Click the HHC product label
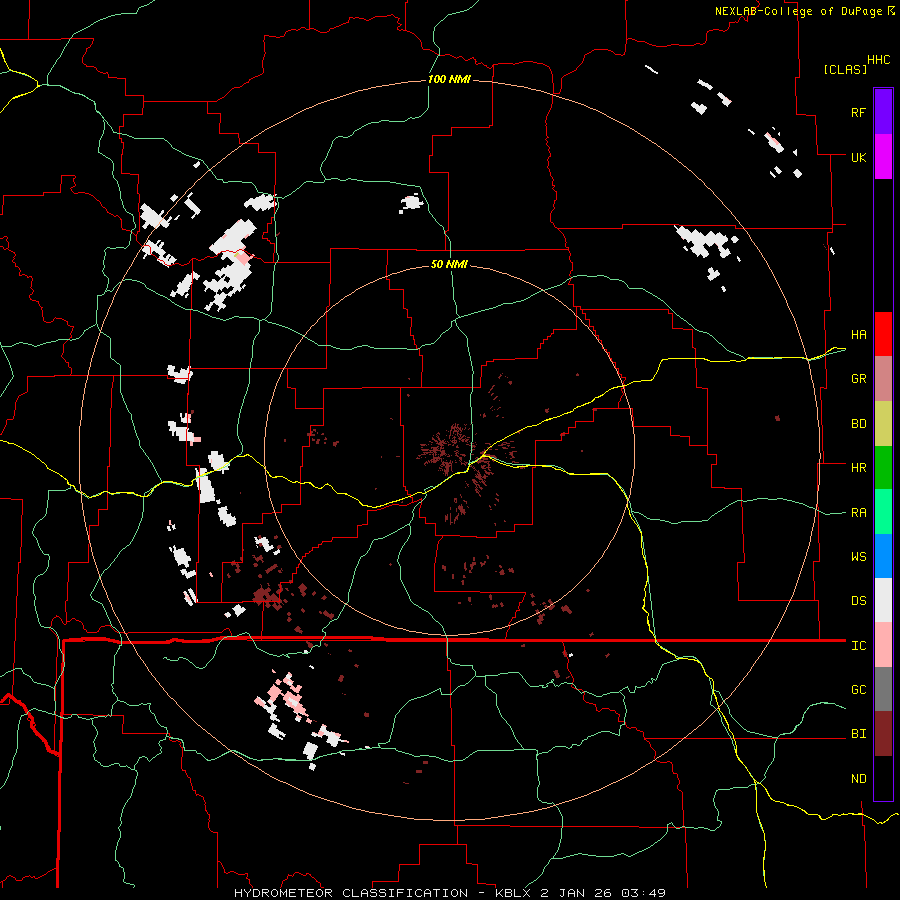 (x=878, y=60)
